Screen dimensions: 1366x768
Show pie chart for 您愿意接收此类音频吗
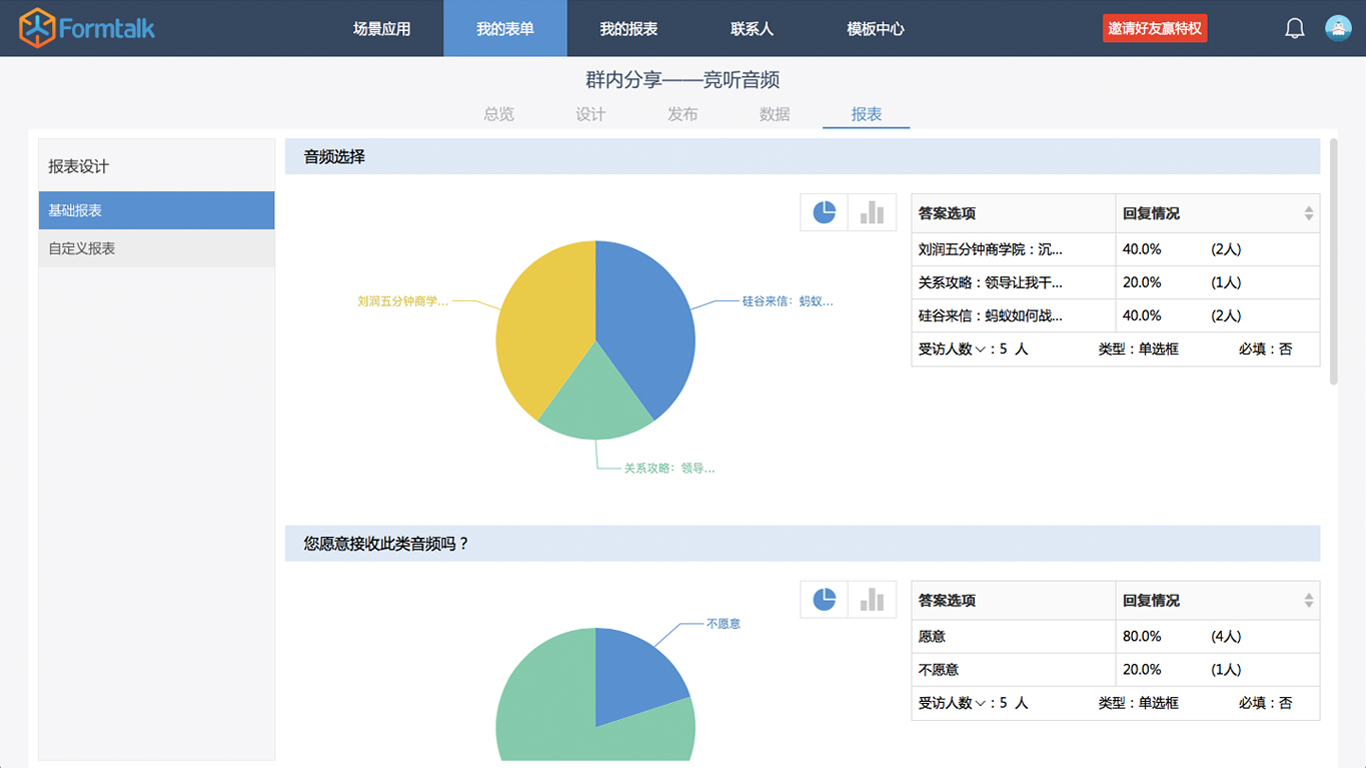[x=824, y=599]
